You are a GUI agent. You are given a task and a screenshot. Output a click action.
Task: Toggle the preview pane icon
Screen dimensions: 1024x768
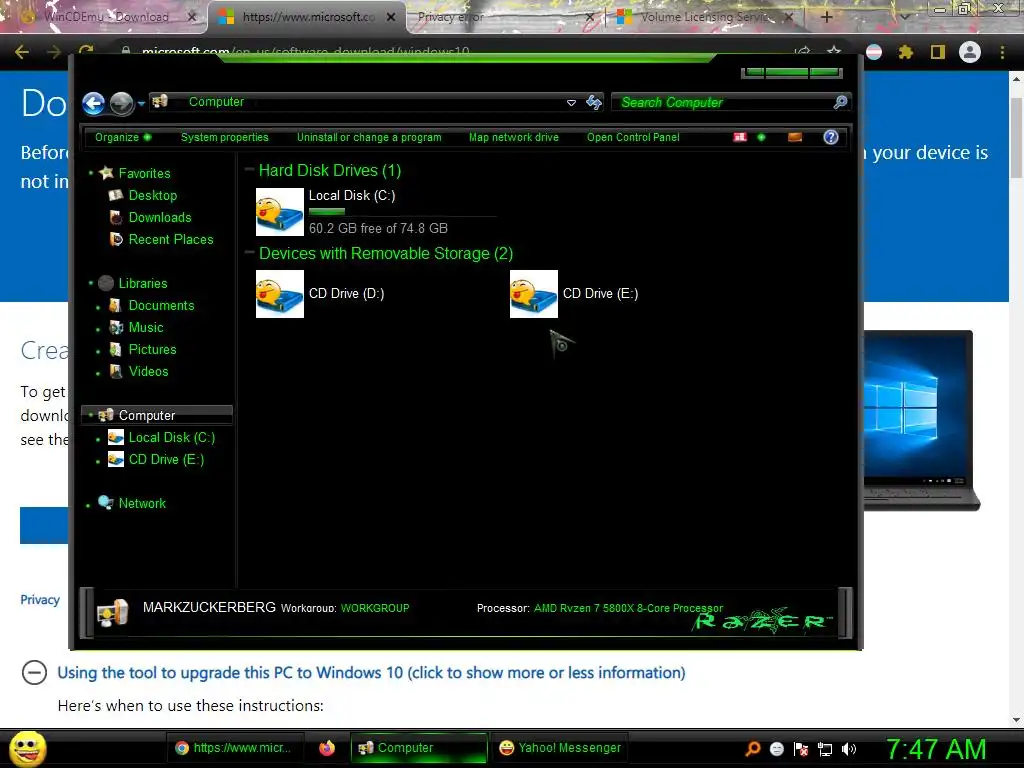coord(795,137)
